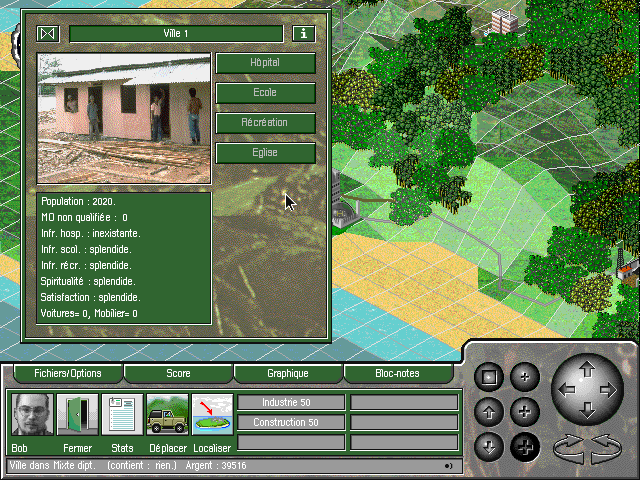Viewport: 640px width, 480px height.
Task: Click the Argent : 39516 status text
Action: coord(216,466)
